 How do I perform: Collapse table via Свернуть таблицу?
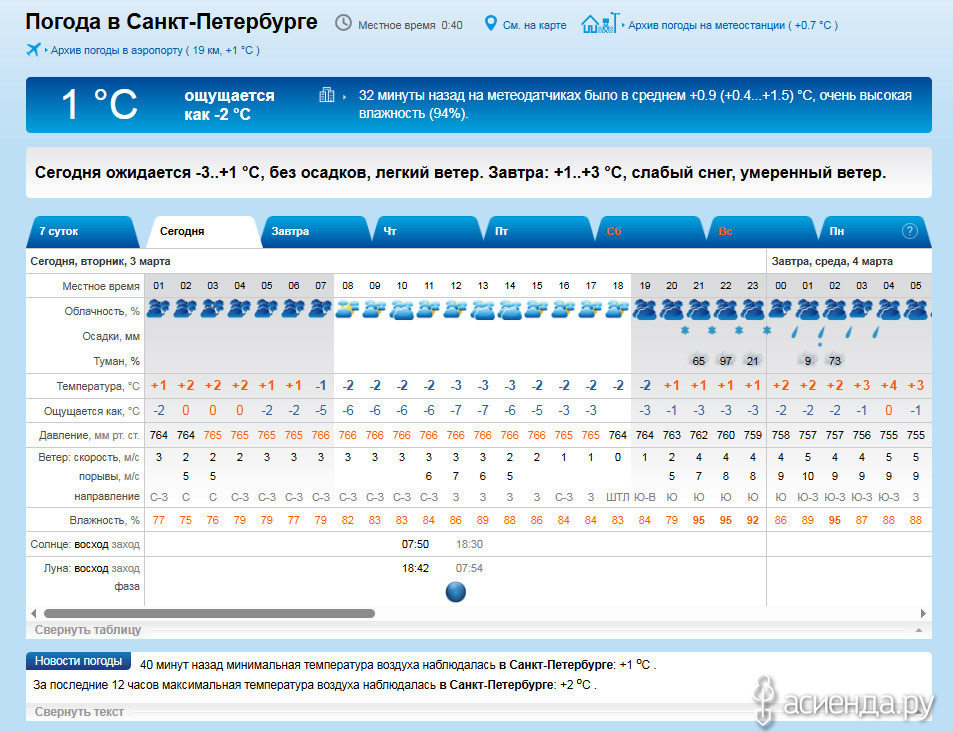tap(88, 630)
